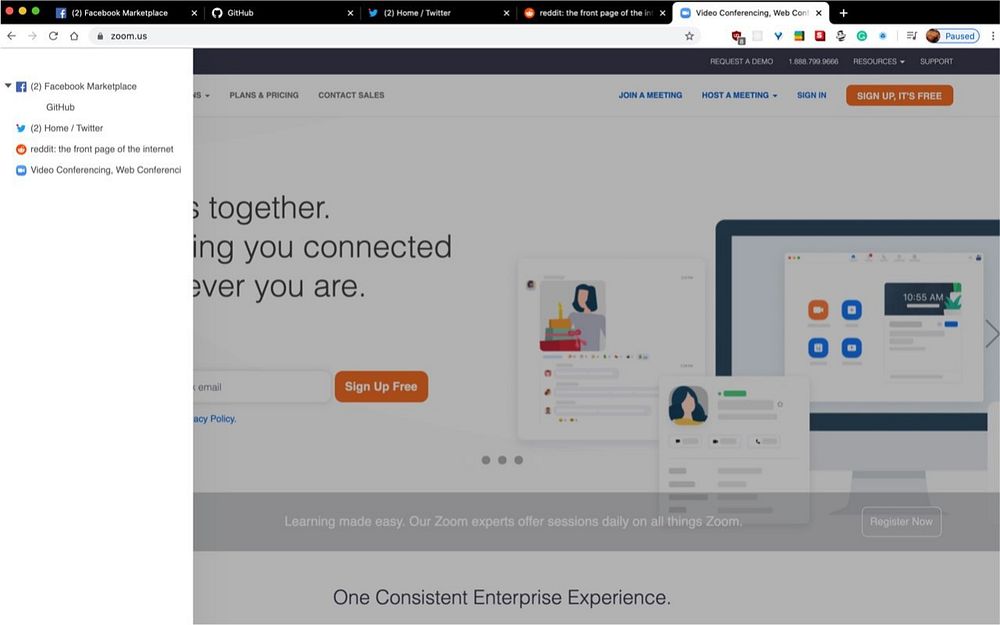Close the Twitter tab
Image resolution: width=1000 pixels, height=625 pixels.
click(x=506, y=13)
